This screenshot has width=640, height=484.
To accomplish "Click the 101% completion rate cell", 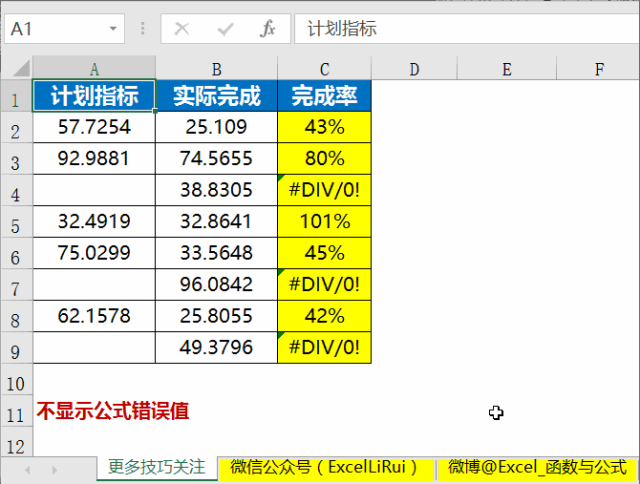I will pos(324,222).
